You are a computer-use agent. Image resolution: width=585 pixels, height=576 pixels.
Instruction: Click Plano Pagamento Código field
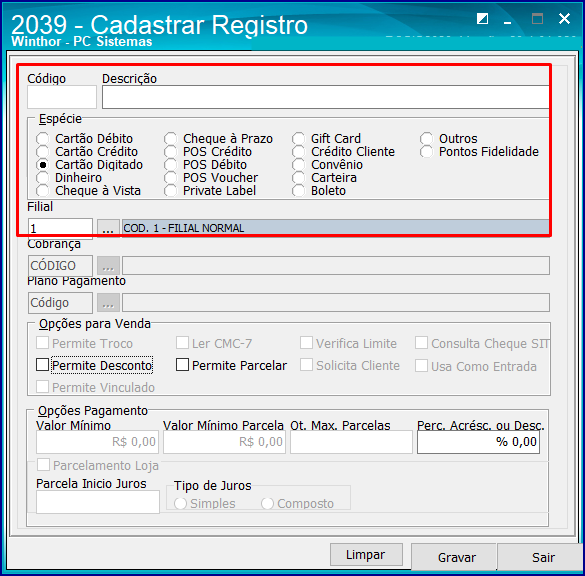(60, 303)
